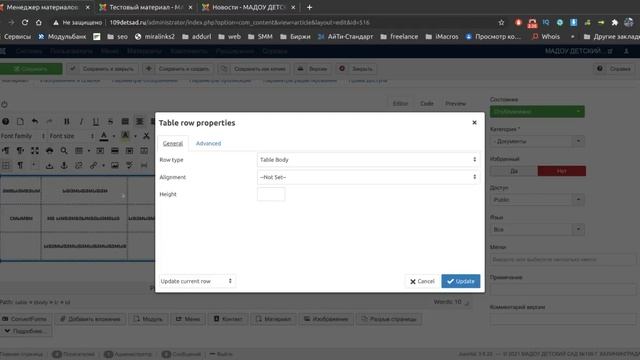This screenshot has height=360, width=640.
Task: Open the freelance bookmarks folder
Action: pos(399,37)
